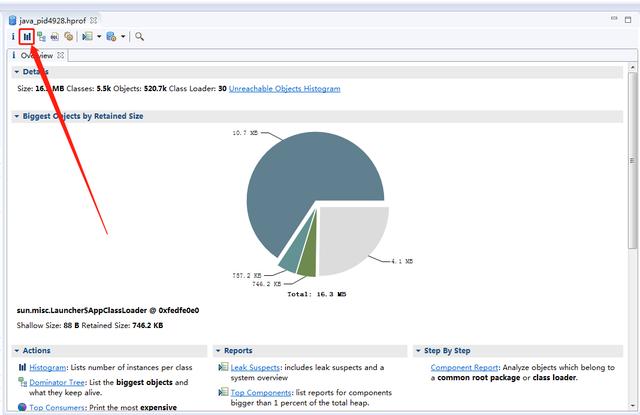The height and width of the screenshot is (415, 640).
Task: Select the java_pid4928.hprof editor tab
Action: [x=53, y=20]
